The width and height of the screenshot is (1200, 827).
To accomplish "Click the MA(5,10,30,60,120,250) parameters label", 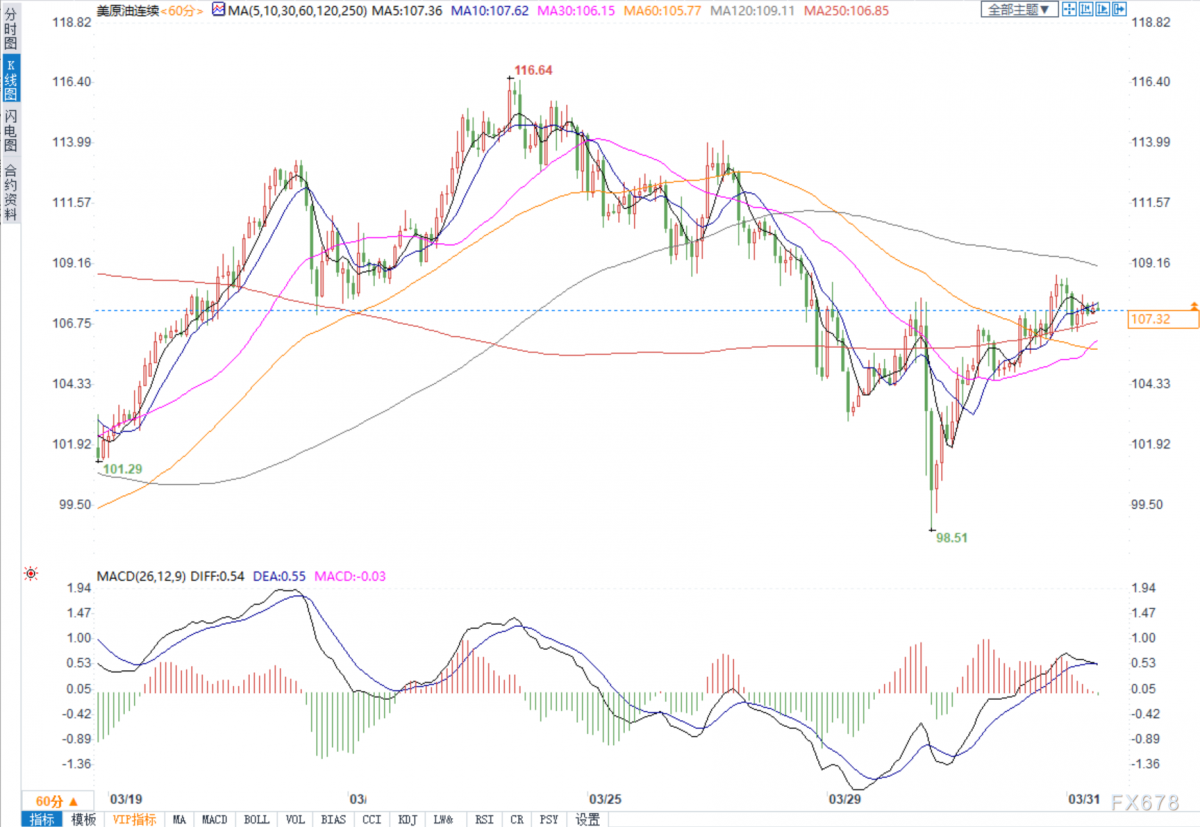I will click(x=298, y=10).
